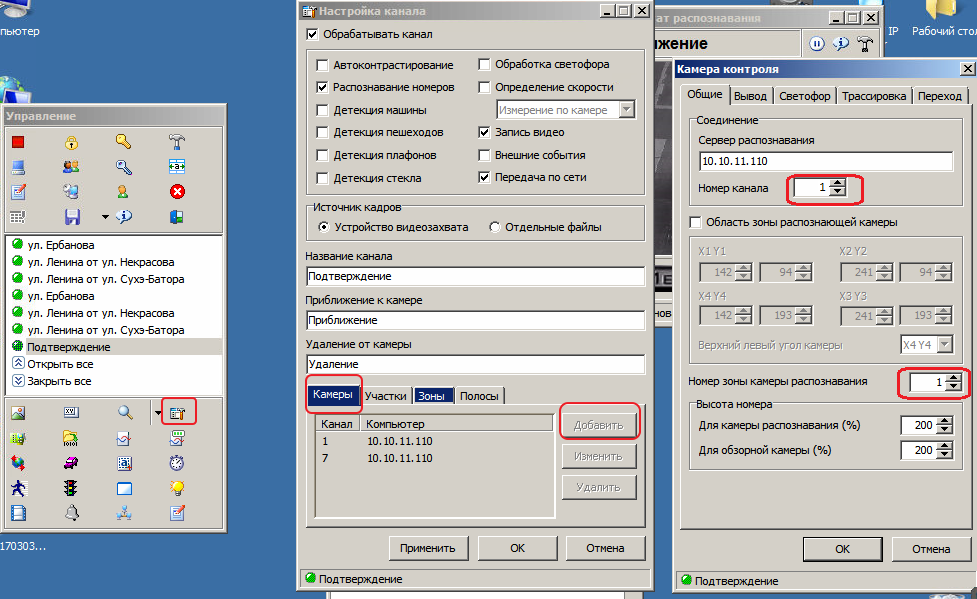Enable the Автоконтрастирование checkbox

322,65
